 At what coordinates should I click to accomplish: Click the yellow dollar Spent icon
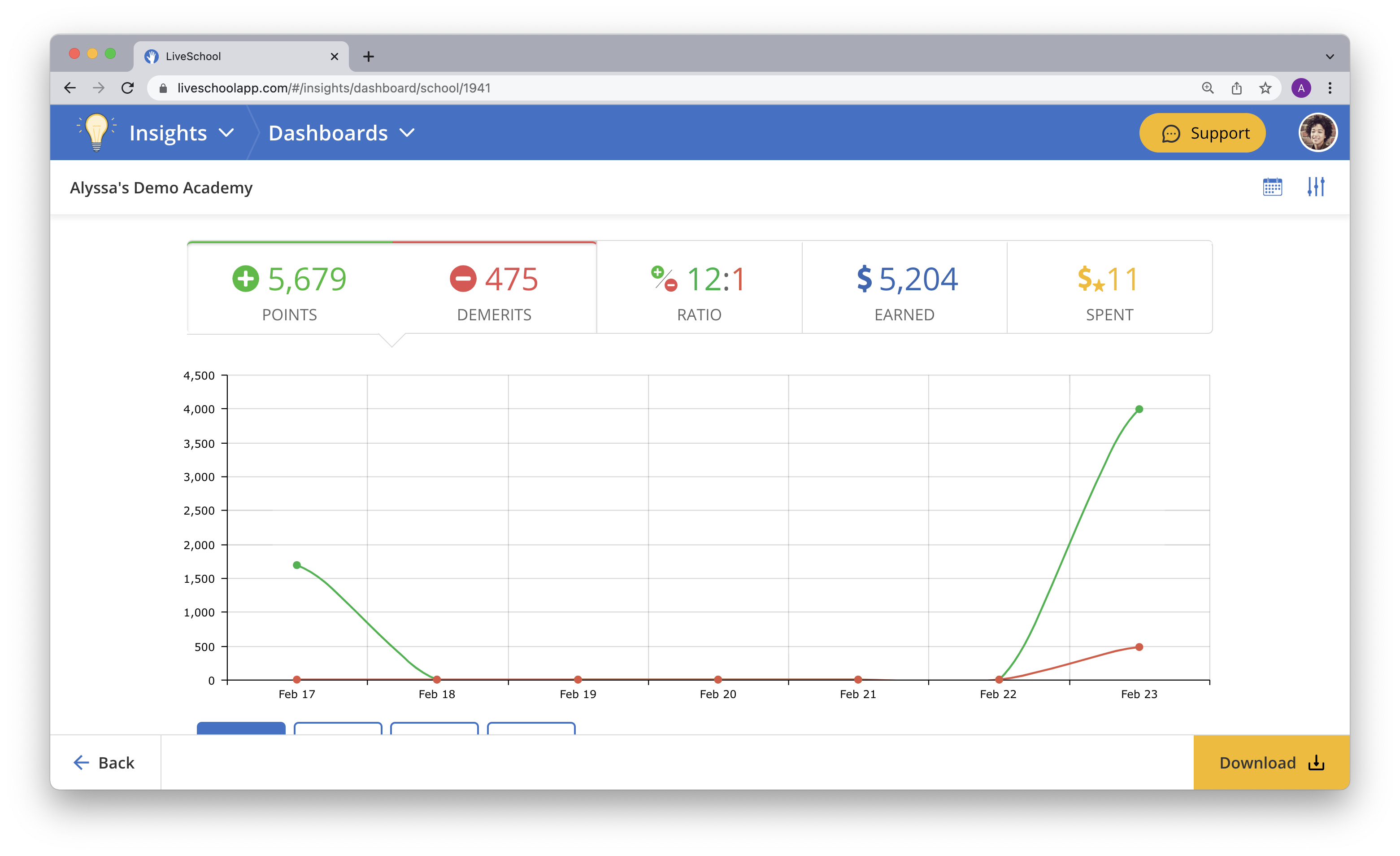tap(1085, 279)
